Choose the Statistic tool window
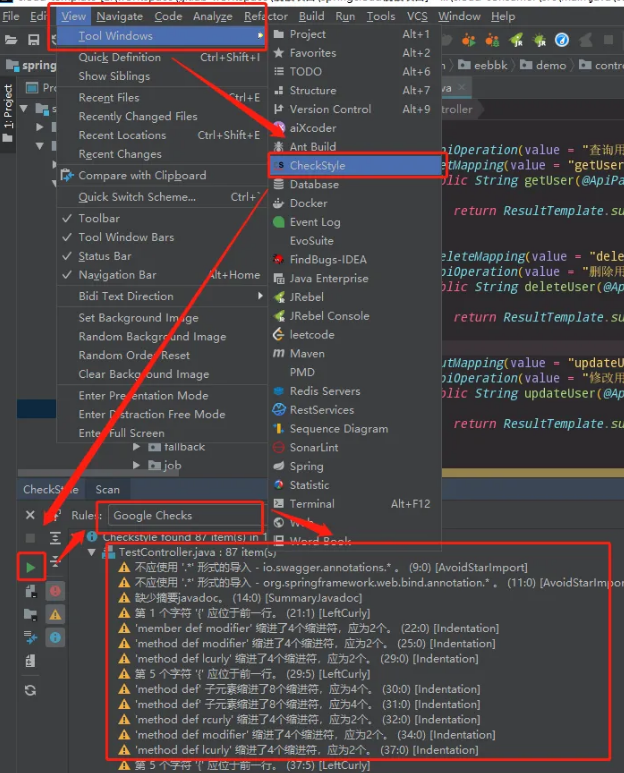This screenshot has width=624, height=773. click(x=355, y=485)
